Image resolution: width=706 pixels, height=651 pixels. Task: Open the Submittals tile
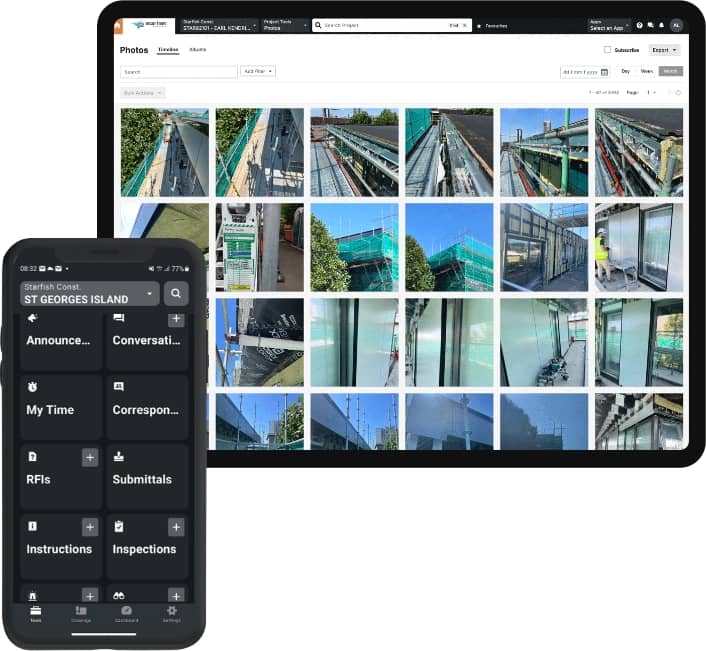tap(147, 477)
